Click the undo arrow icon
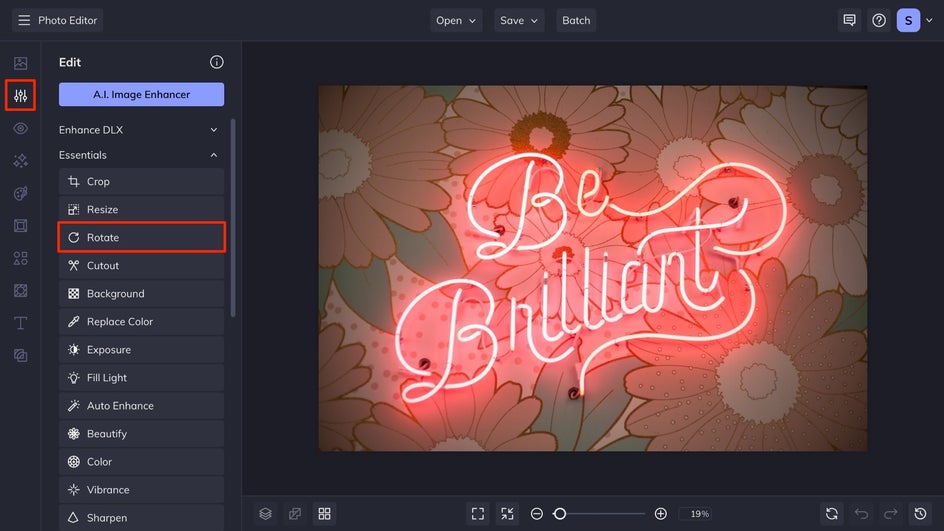The height and width of the screenshot is (531, 944). (x=862, y=514)
